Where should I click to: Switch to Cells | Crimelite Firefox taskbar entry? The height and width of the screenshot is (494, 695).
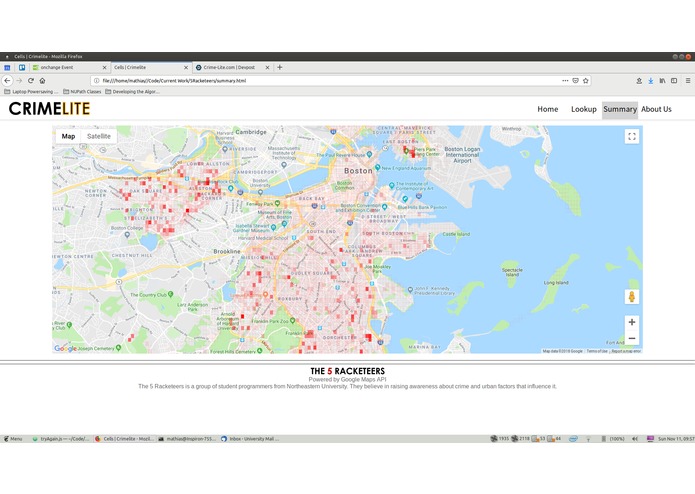click(x=125, y=439)
